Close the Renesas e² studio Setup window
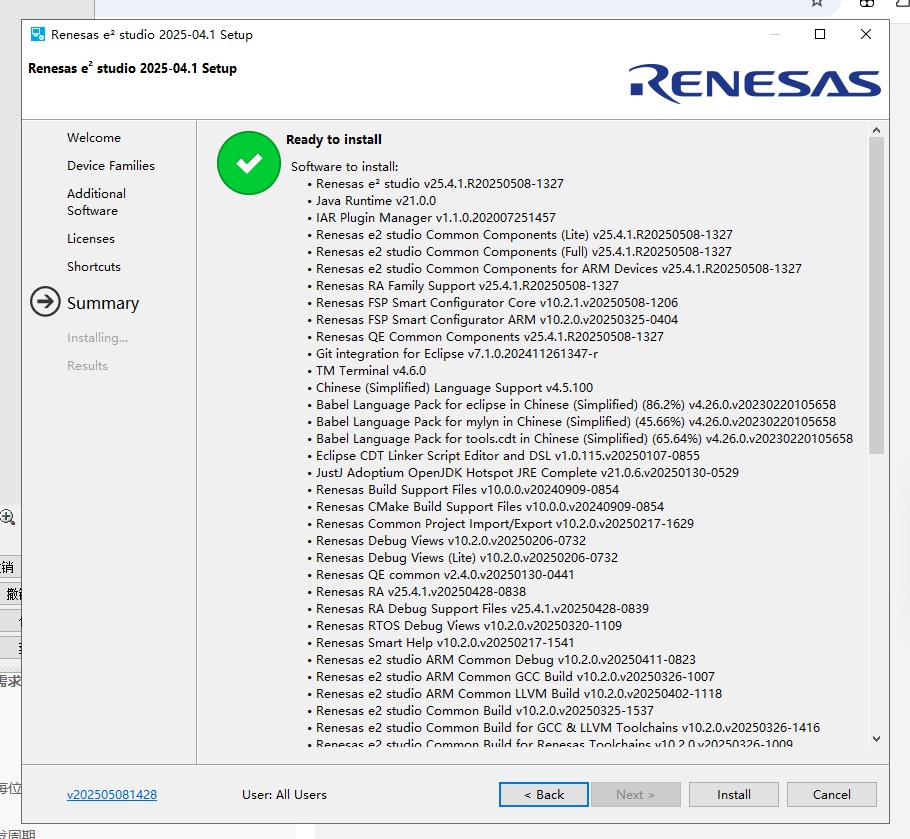 pos(866,34)
